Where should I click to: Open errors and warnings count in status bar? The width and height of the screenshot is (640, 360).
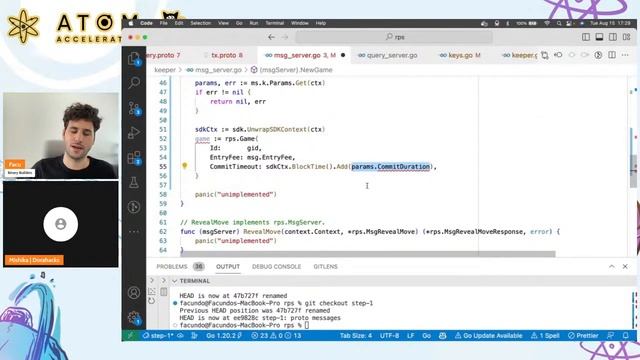[276, 336]
